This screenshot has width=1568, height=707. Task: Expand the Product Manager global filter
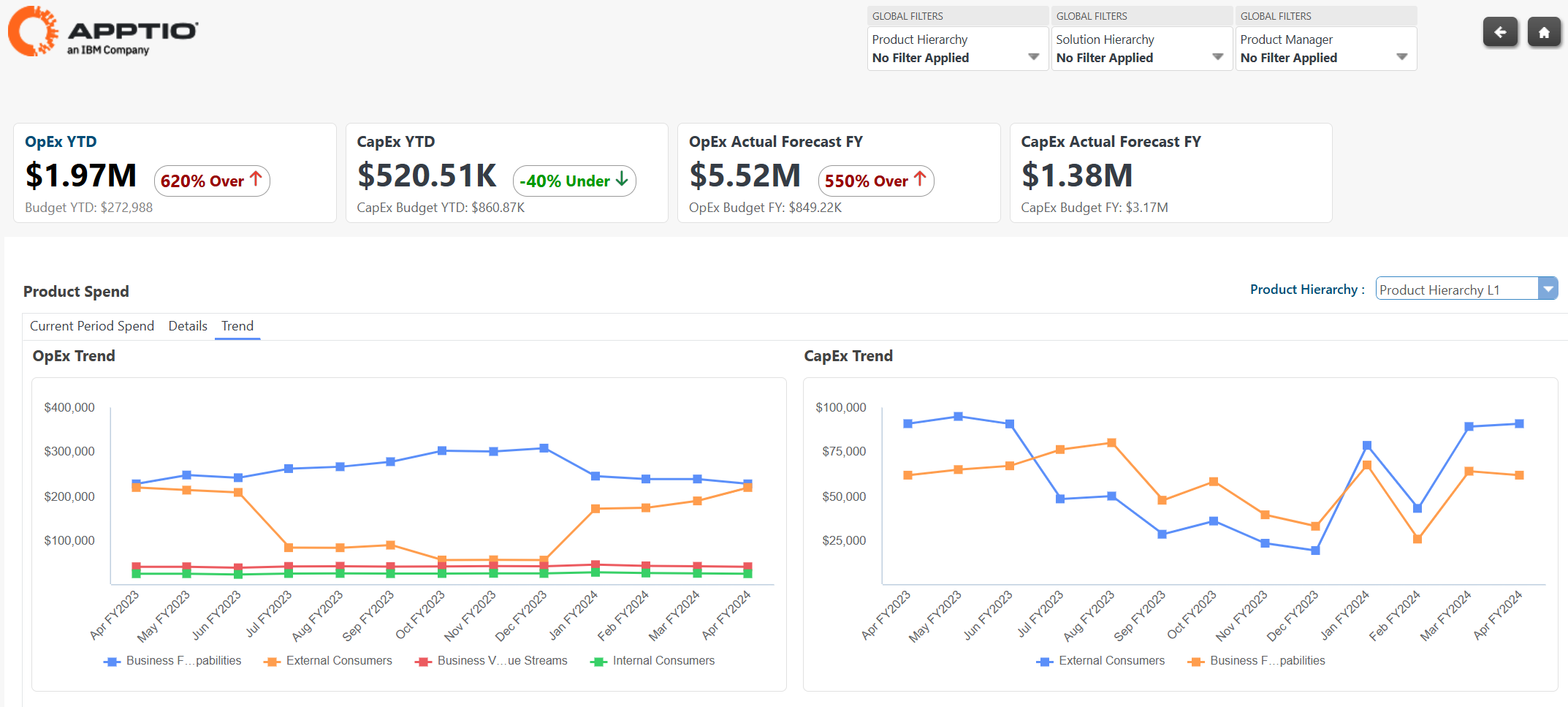tap(1325, 49)
